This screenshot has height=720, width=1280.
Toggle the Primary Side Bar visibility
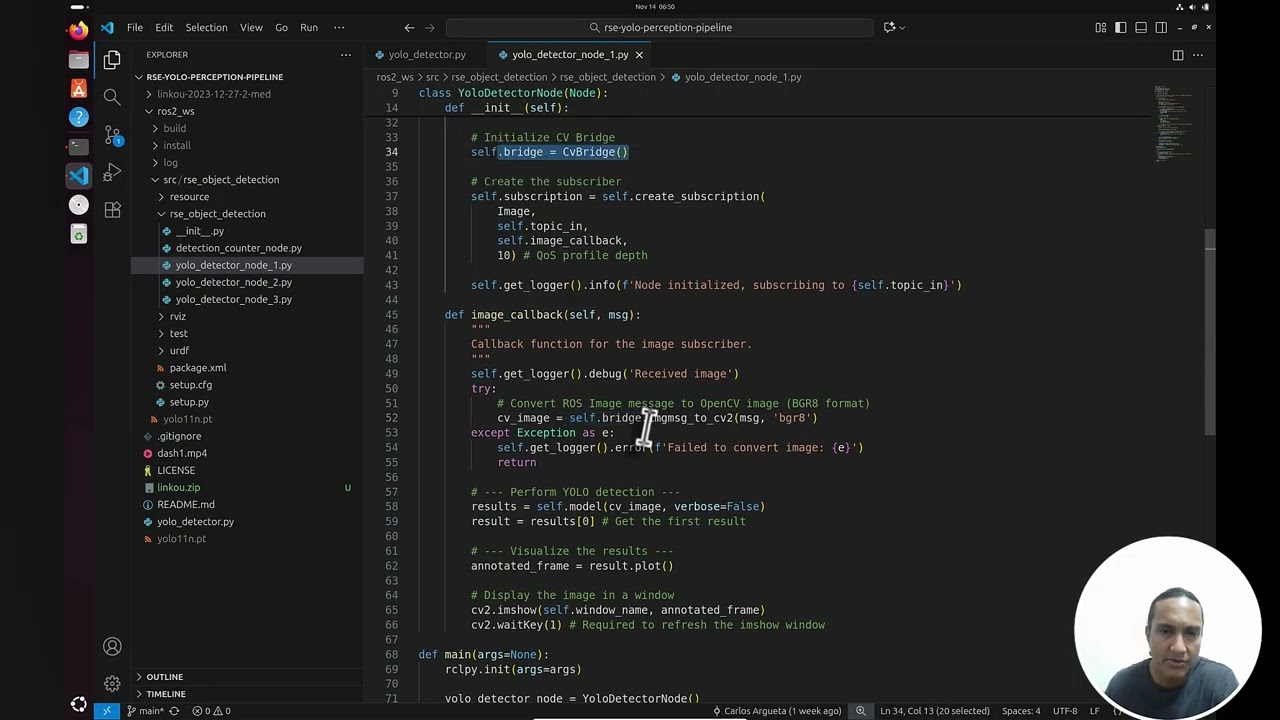1121,27
